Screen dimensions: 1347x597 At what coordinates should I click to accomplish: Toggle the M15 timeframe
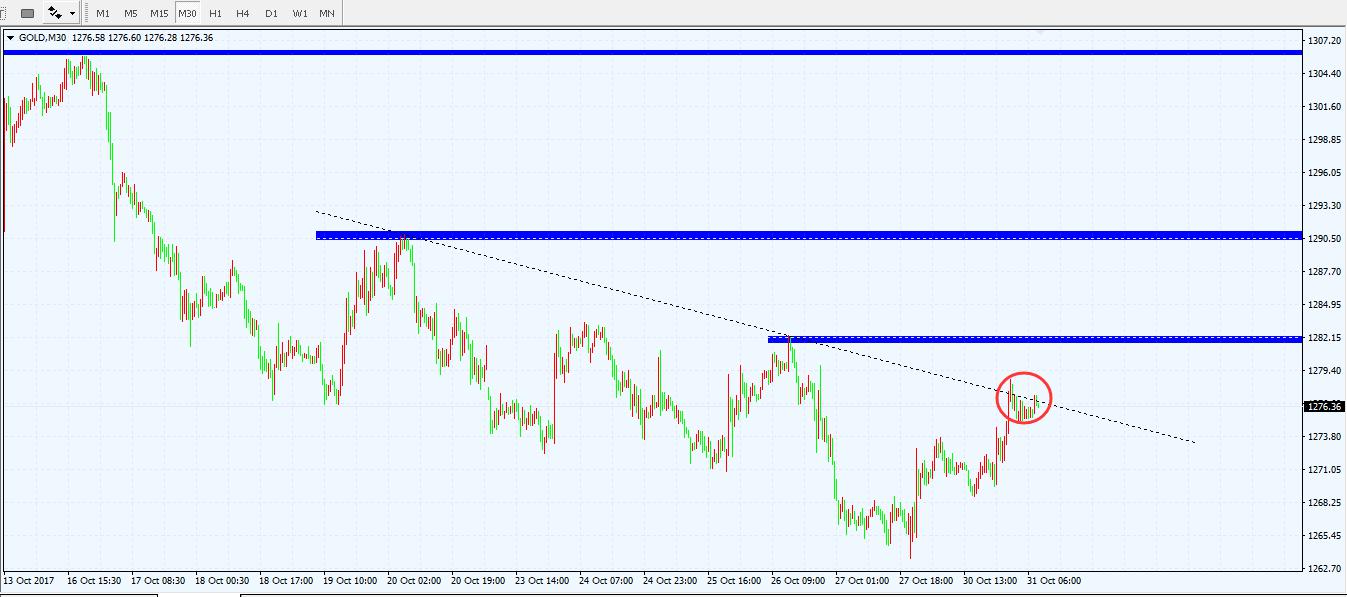tap(159, 14)
